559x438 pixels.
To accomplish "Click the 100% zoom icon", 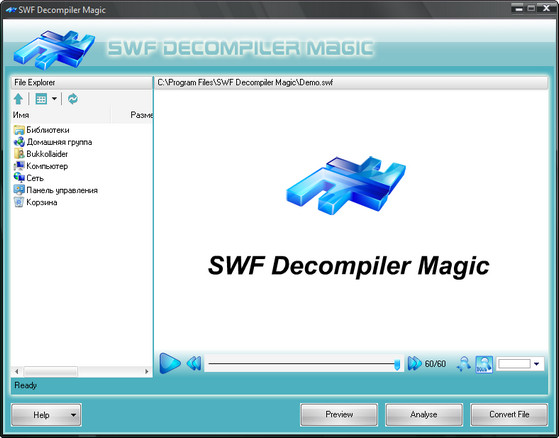I will pyautogui.click(x=484, y=364).
